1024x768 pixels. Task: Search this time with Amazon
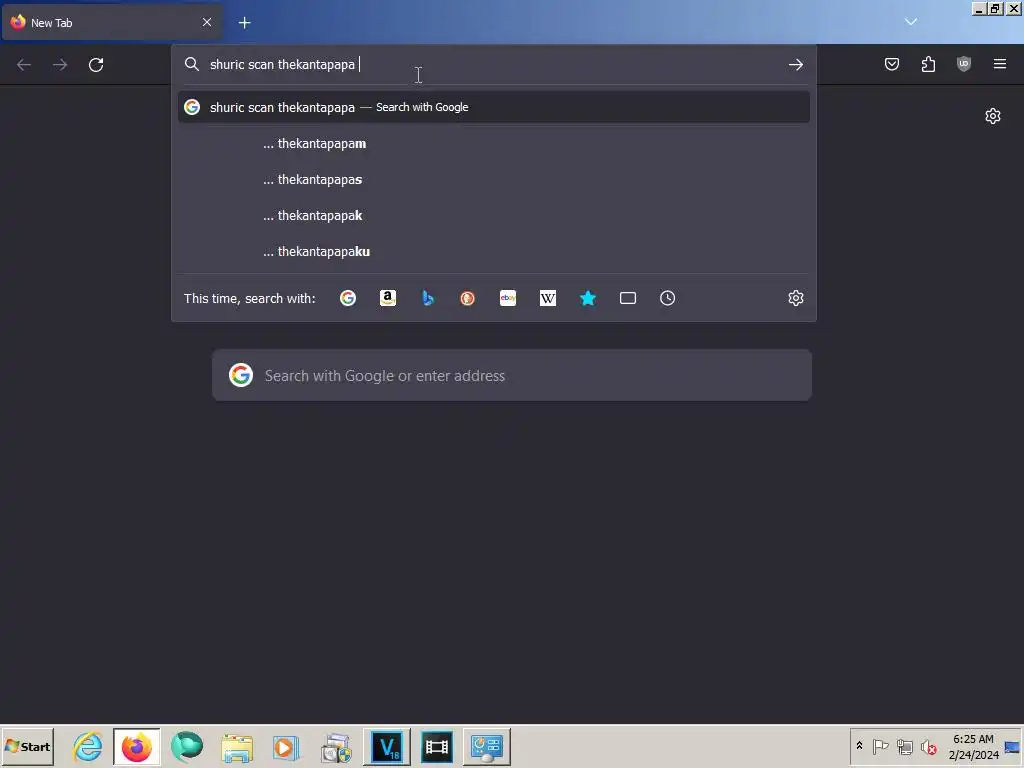(x=388, y=298)
